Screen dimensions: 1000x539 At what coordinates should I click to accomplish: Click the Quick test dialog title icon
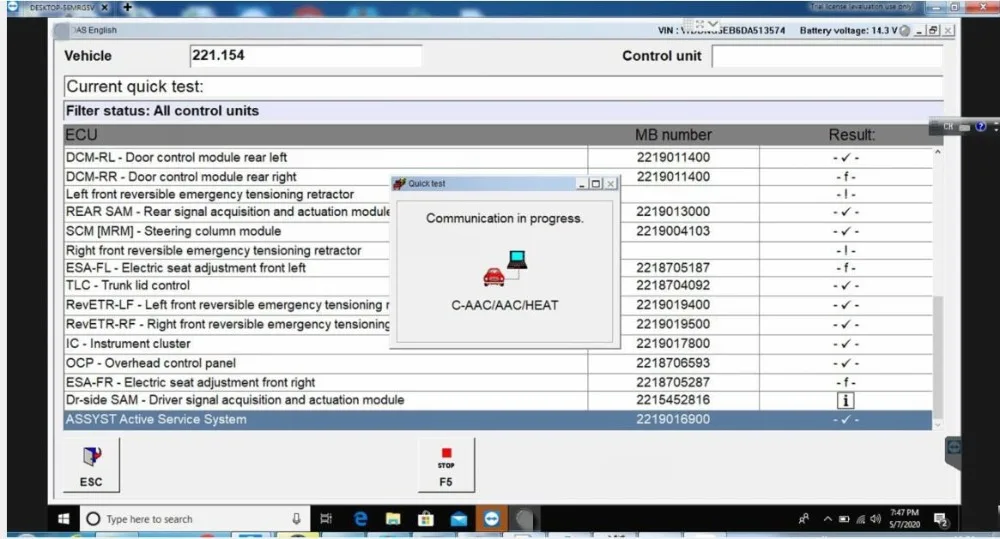pyautogui.click(x=399, y=184)
